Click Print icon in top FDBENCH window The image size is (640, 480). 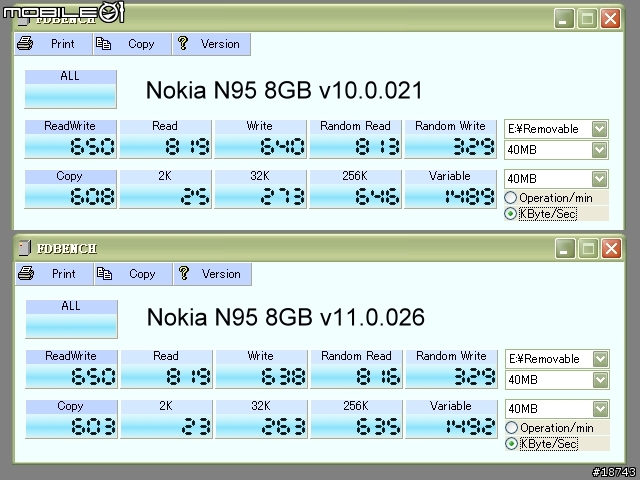click(x=25, y=43)
